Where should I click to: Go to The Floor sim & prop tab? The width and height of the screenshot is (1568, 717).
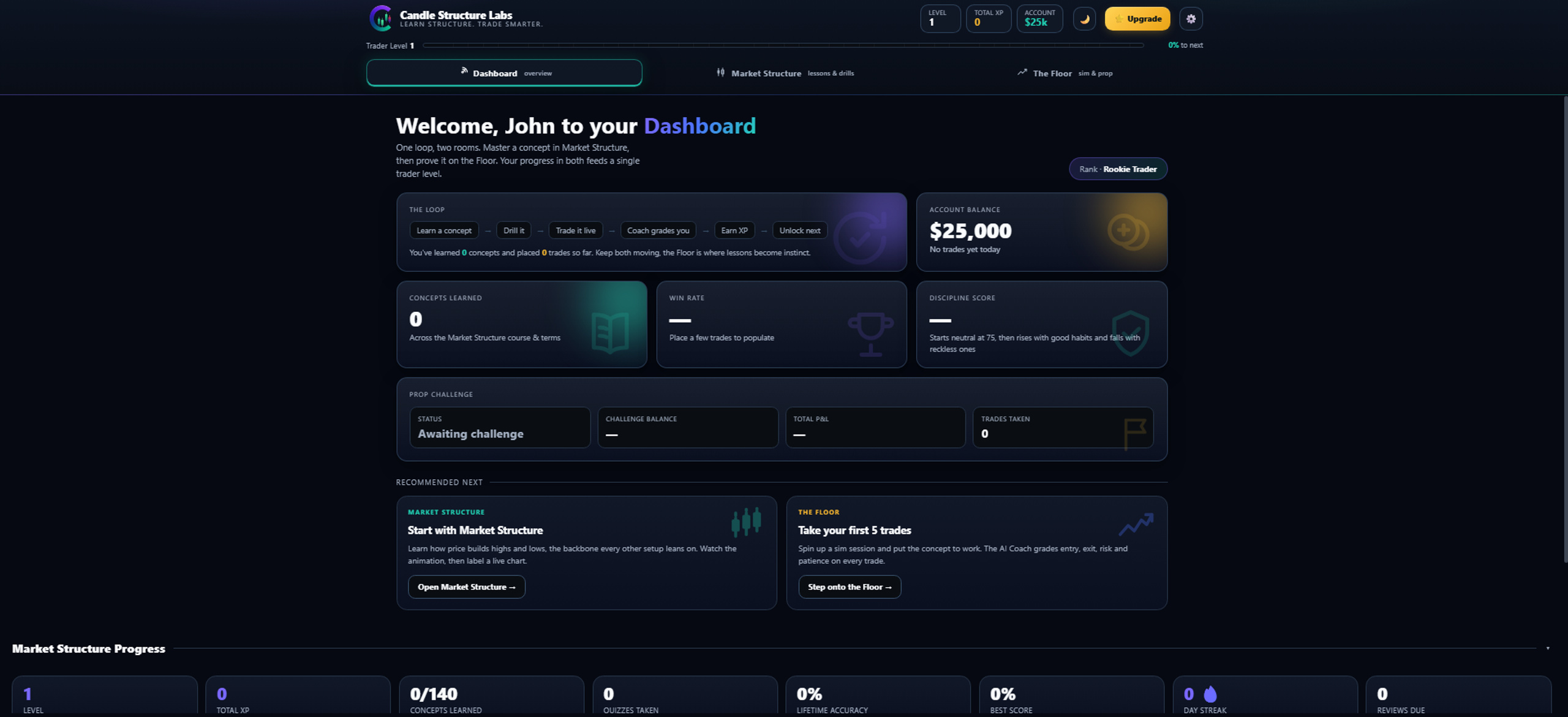pyautogui.click(x=1065, y=73)
